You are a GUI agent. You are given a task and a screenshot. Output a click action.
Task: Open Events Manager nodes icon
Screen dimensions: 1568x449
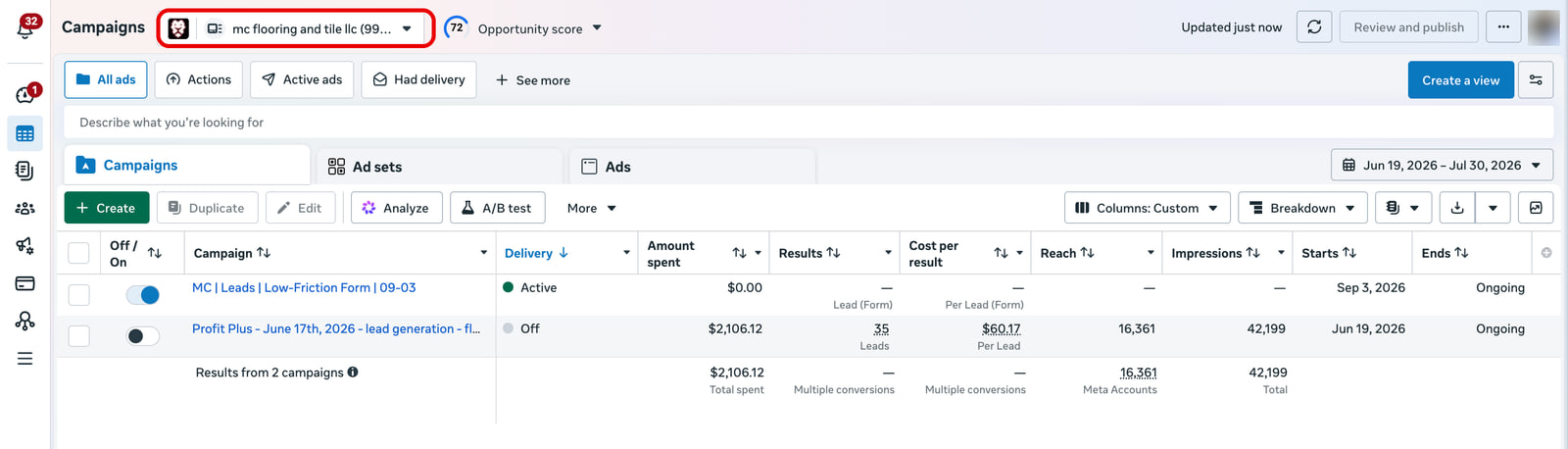coord(25,321)
